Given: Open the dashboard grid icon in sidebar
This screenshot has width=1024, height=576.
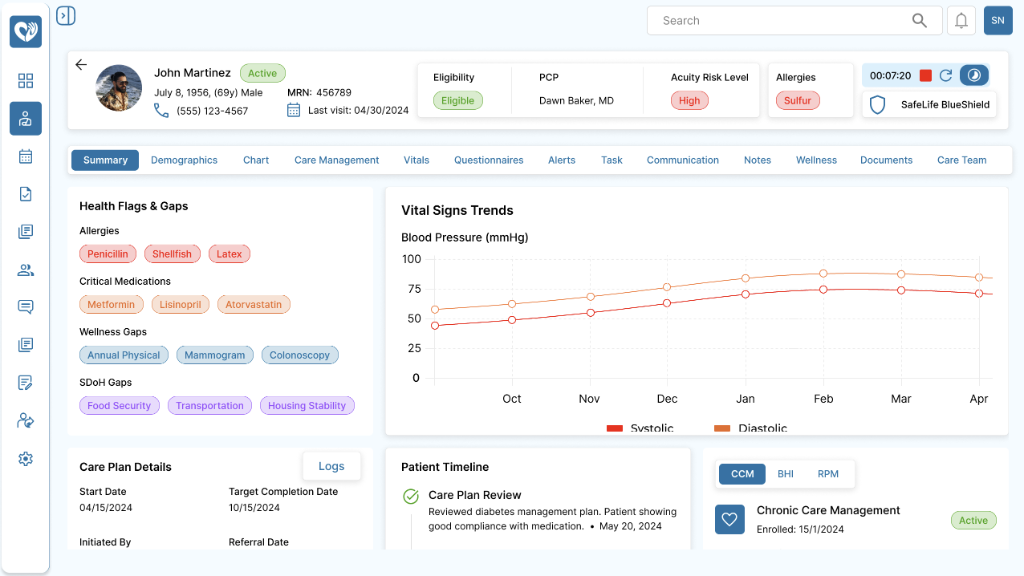Looking at the screenshot, I should coord(25,81).
